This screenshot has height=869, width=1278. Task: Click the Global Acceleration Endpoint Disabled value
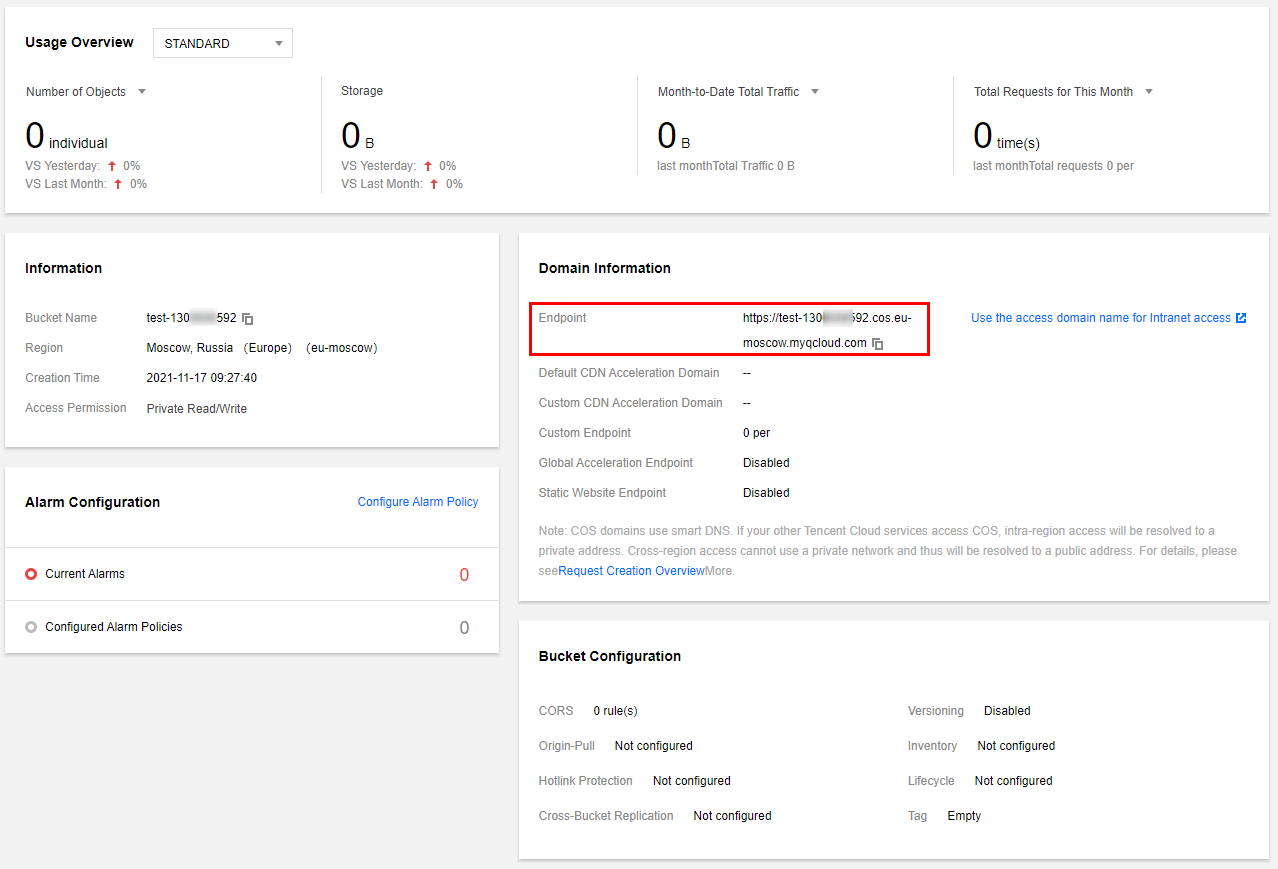(766, 463)
